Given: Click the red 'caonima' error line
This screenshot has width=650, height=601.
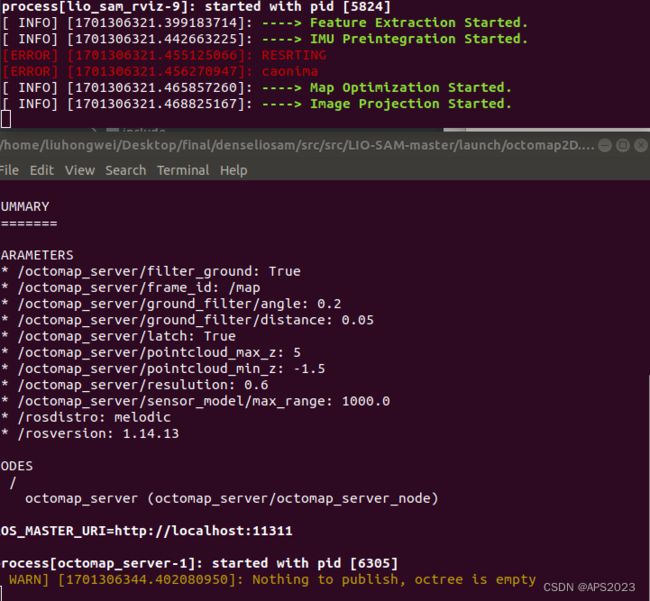Looking at the screenshot, I should [160, 71].
